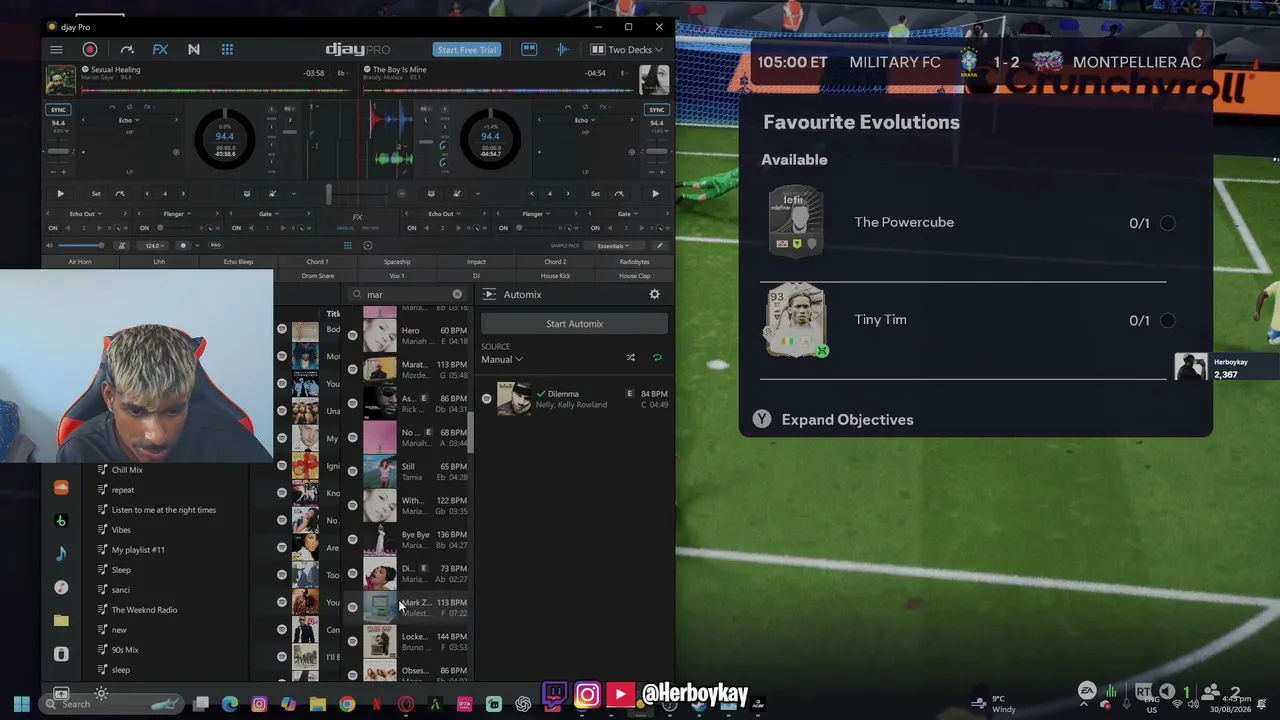Open Opera browser from the taskbar

click(x=406, y=704)
